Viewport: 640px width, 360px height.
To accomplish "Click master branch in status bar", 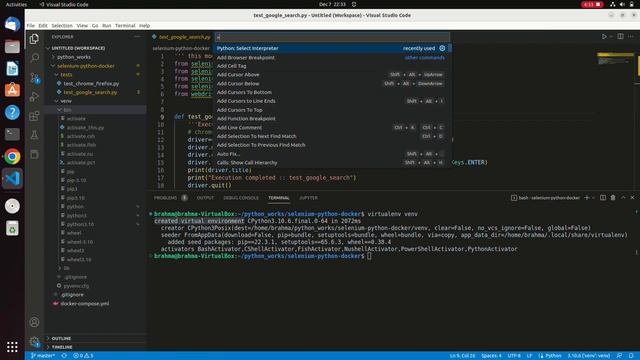I will (42, 356).
